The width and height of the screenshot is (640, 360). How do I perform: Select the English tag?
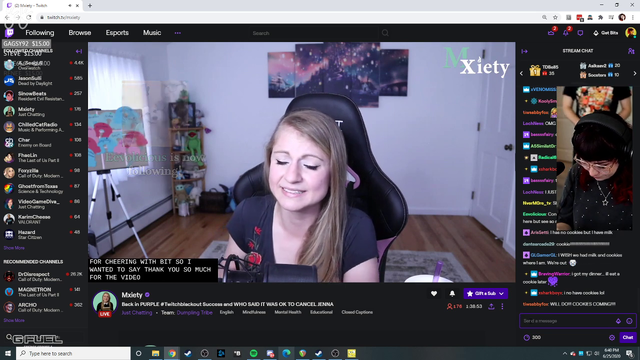pyautogui.click(x=227, y=312)
